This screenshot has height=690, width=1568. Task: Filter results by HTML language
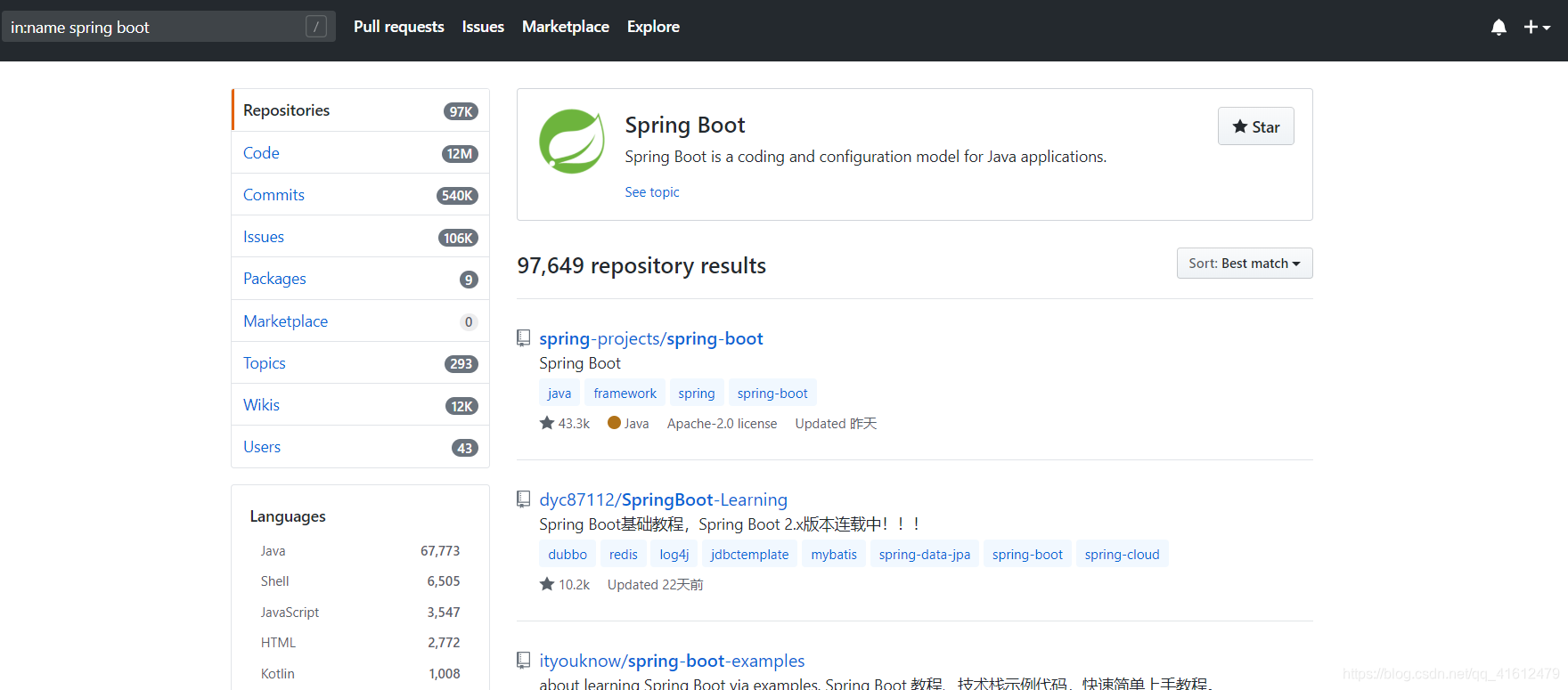(360, 643)
